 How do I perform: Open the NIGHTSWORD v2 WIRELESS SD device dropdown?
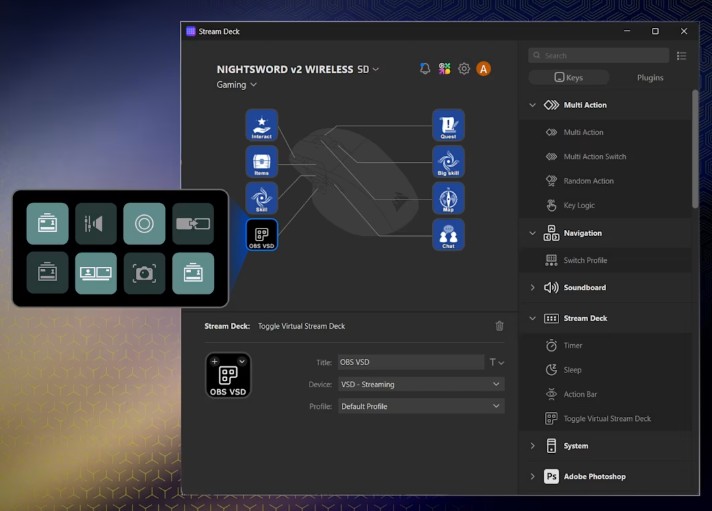pyautogui.click(x=298, y=69)
